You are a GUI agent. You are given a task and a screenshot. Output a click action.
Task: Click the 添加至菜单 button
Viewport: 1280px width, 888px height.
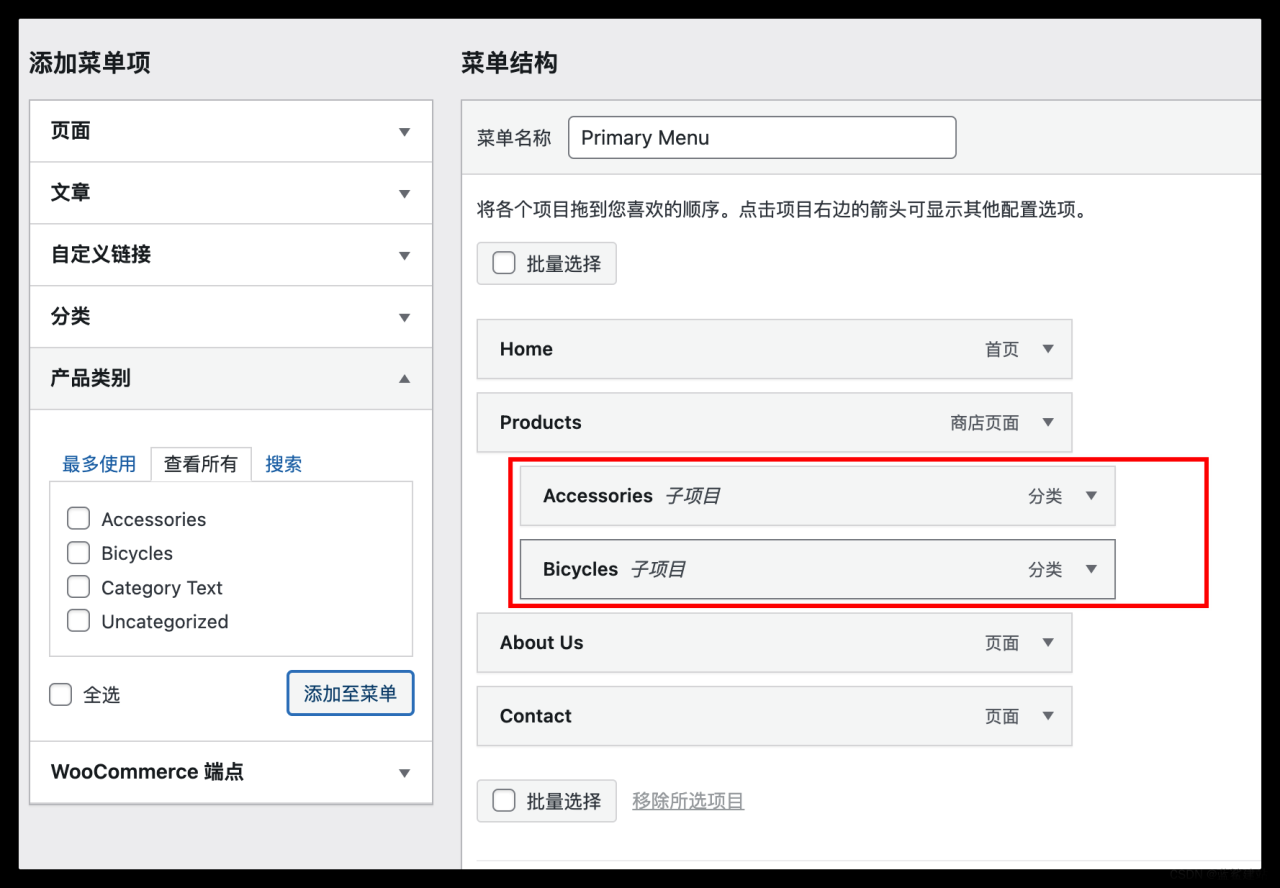pos(350,693)
